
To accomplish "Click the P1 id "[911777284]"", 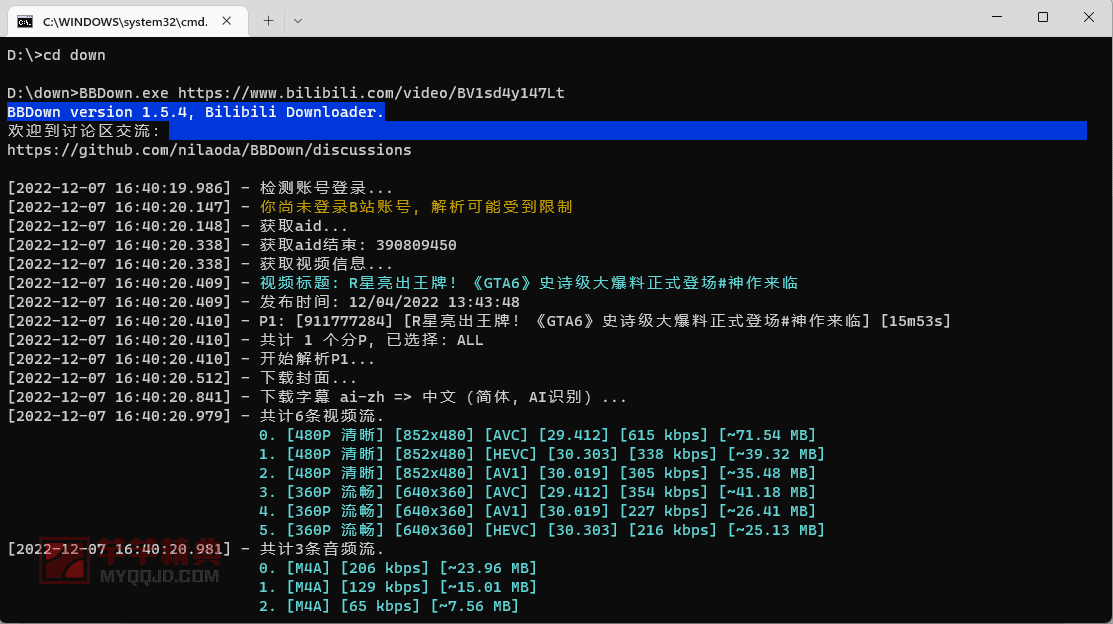I will pos(344,321).
